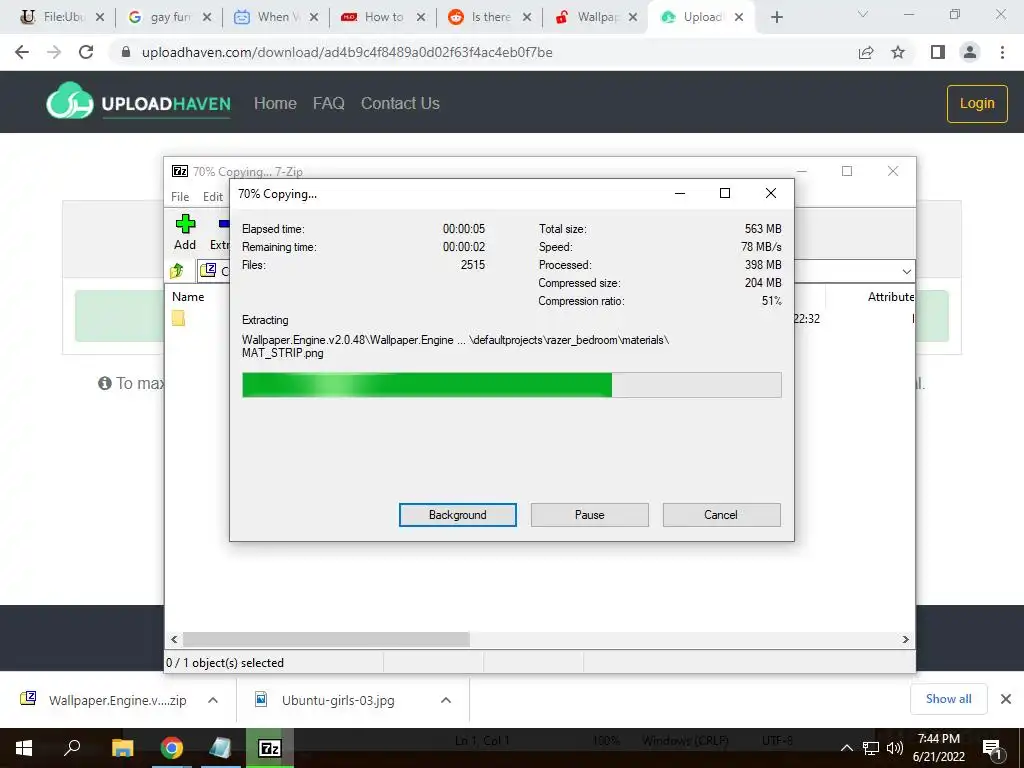The image size is (1024, 768).
Task: Open File Explorer from the taskbar
Action: click(122, 748)
